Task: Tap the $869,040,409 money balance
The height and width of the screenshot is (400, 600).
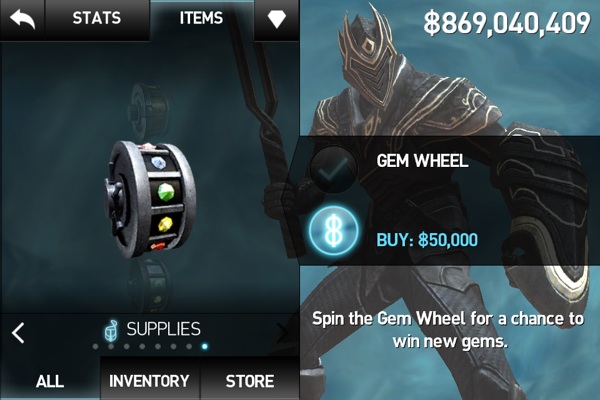Action: 507,23
